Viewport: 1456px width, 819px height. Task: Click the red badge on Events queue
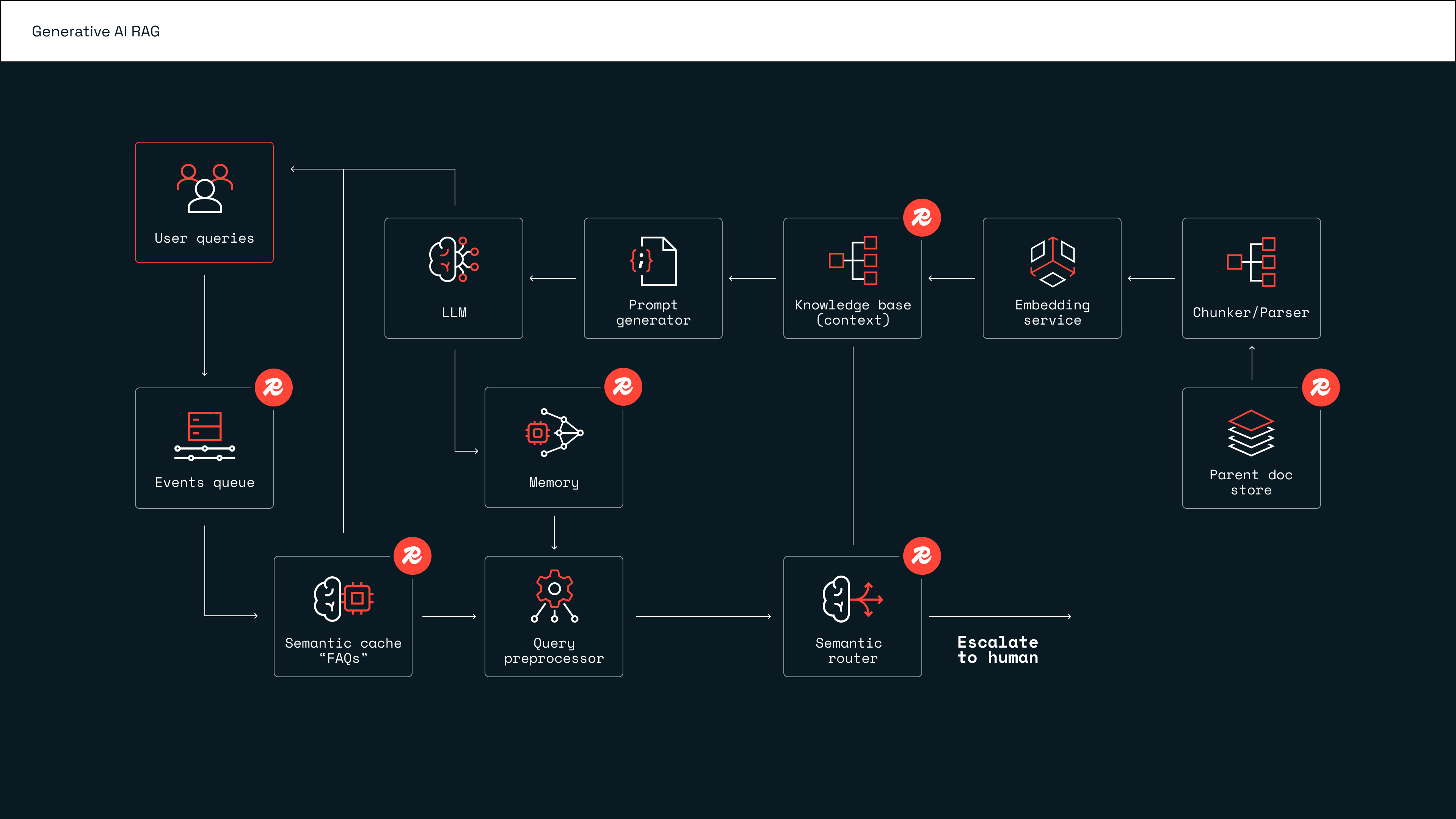point(273,388)
